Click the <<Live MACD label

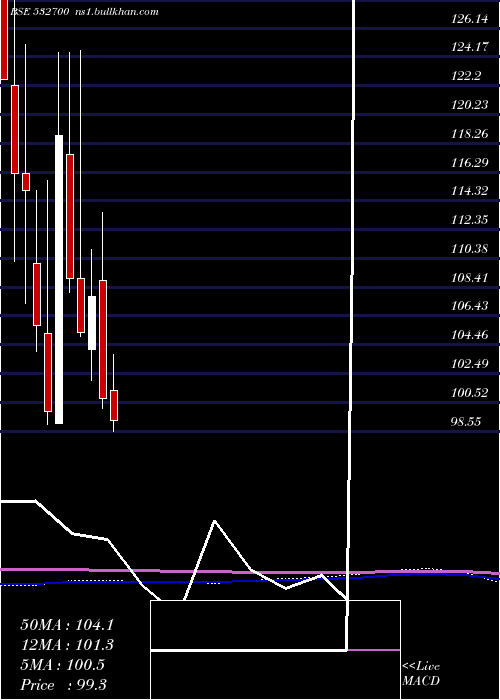coord(421,674)
